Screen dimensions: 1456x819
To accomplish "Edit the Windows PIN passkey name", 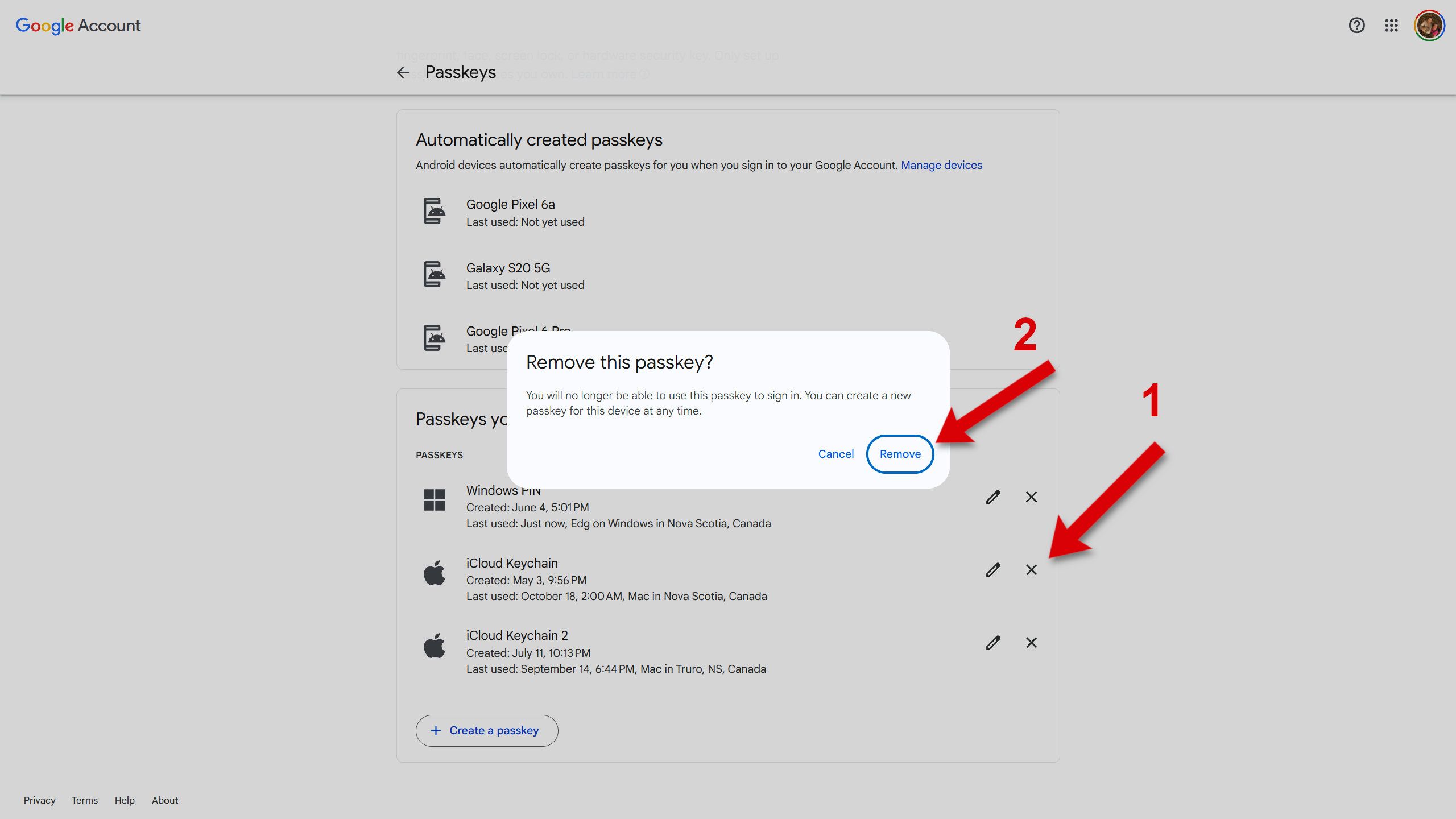I will coord(992,497).
